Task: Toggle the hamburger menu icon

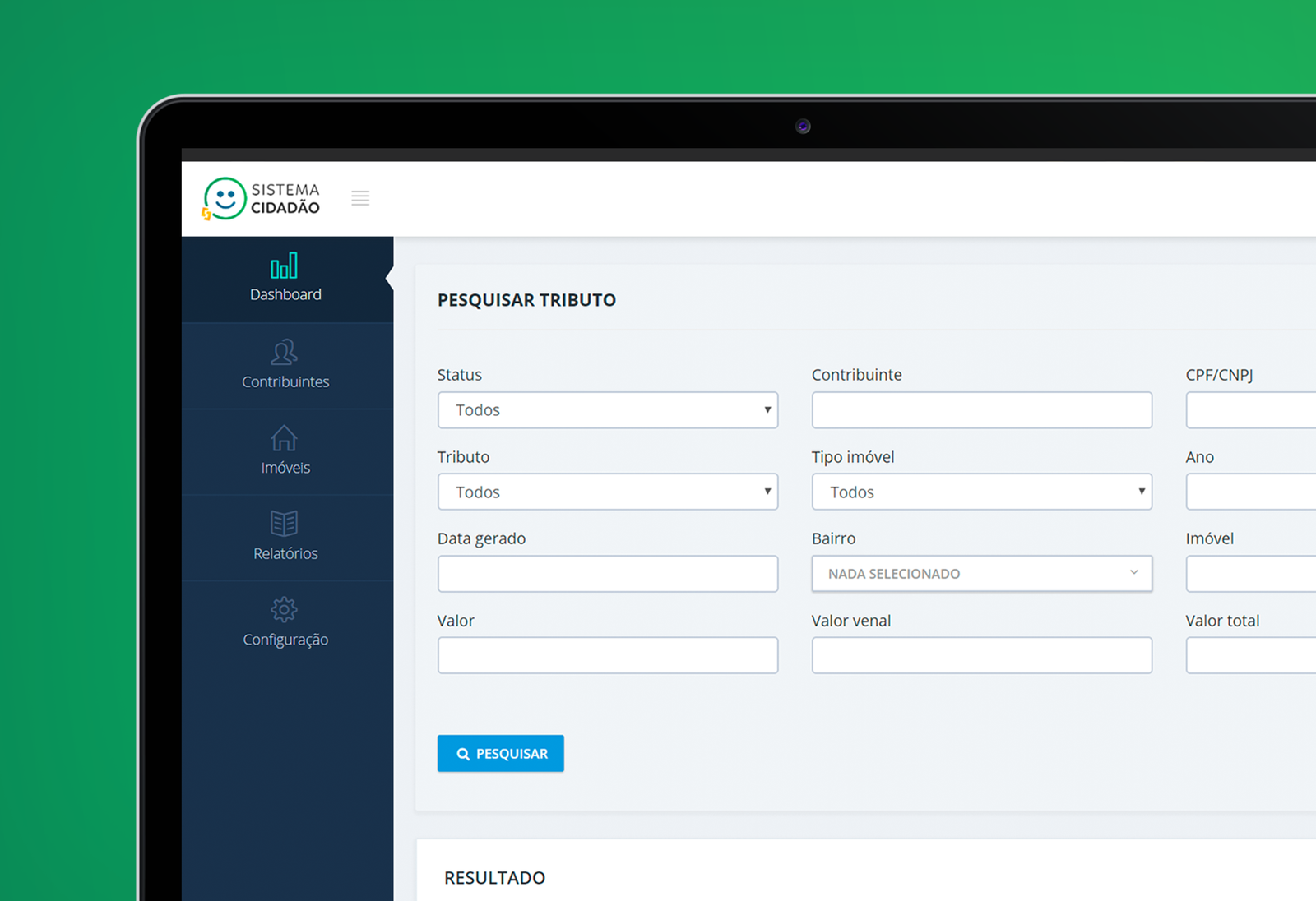Action: point(360,198)
